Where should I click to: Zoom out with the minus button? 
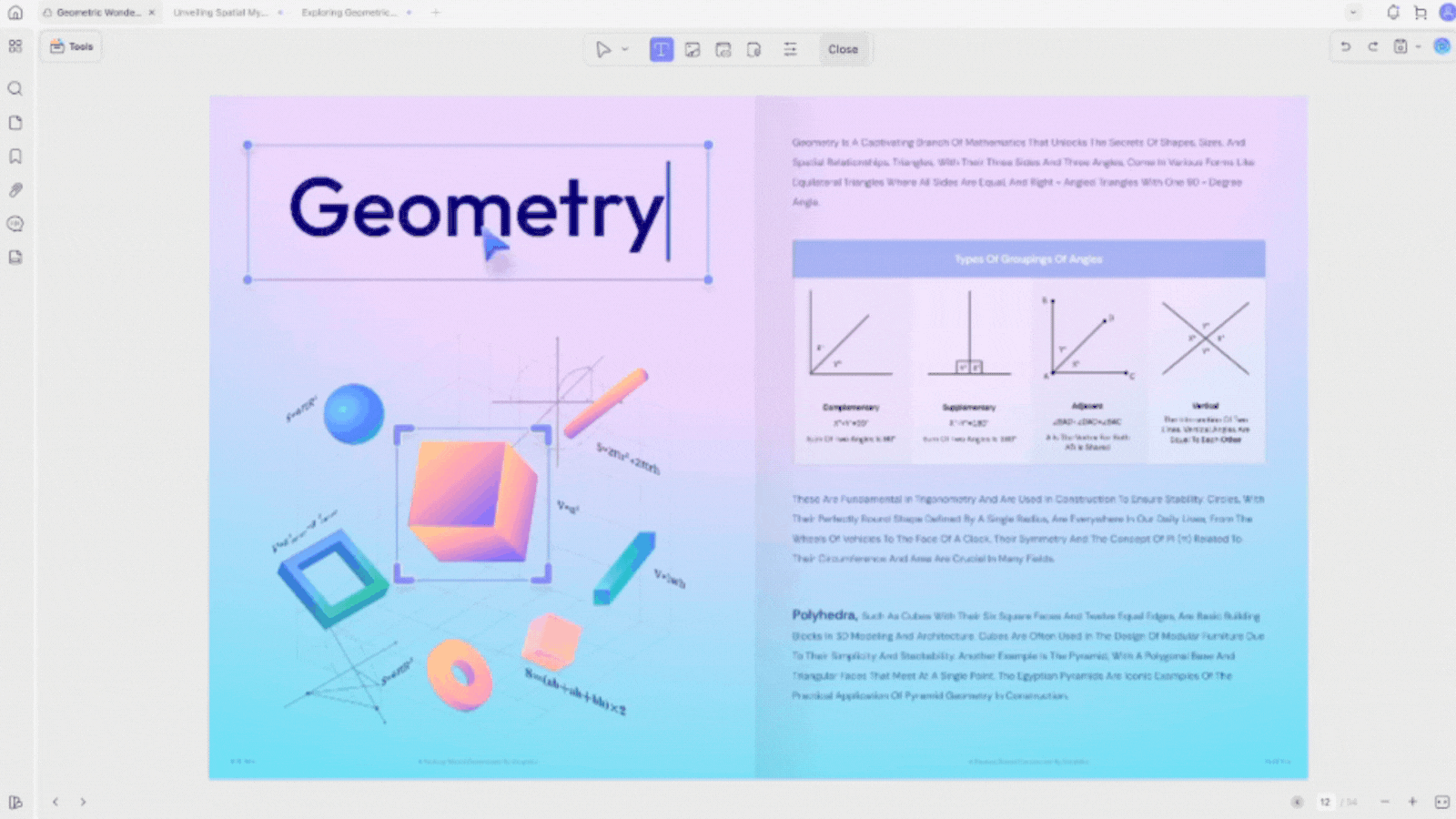pos(1385,802)
